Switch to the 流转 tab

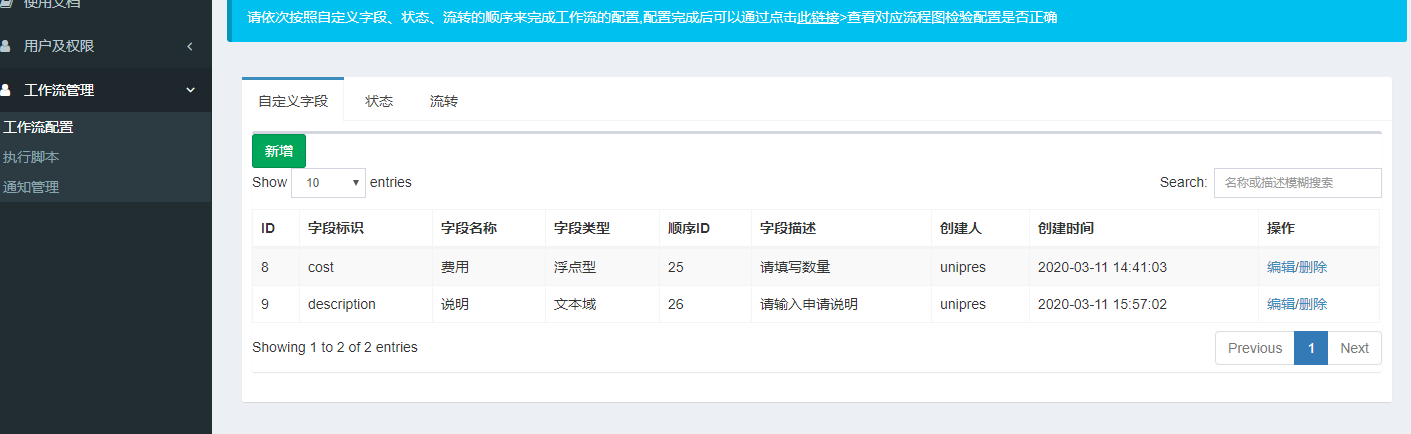click(x=444, y=101)
